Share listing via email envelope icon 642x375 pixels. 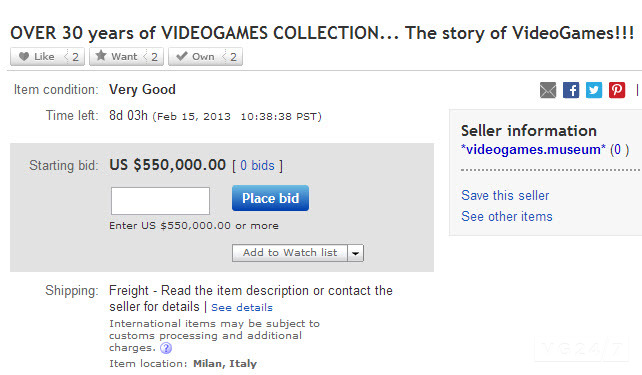[x=548, y=90]
